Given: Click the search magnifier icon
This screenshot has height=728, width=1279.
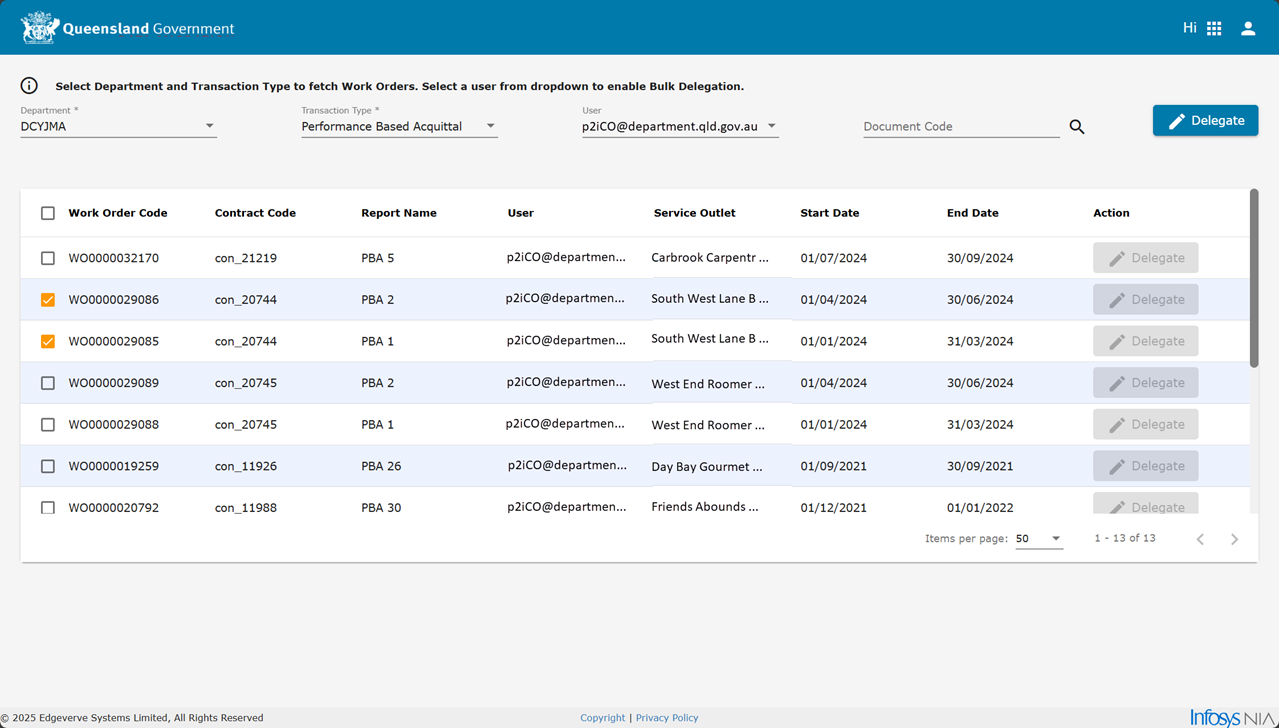Looking at the screenshot, I should 1077,127.
